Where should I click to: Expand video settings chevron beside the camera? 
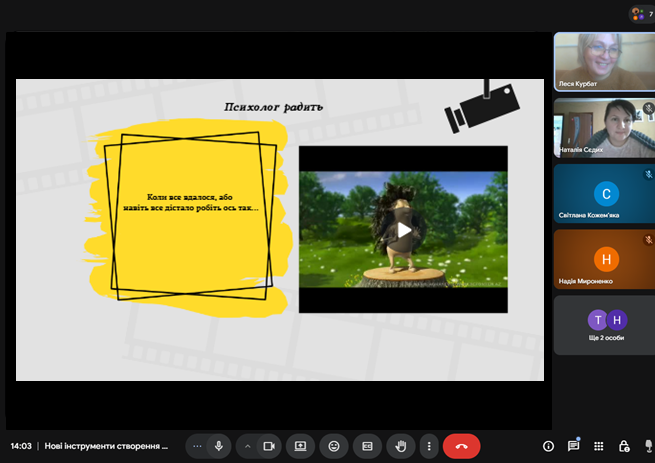point(247,446)
